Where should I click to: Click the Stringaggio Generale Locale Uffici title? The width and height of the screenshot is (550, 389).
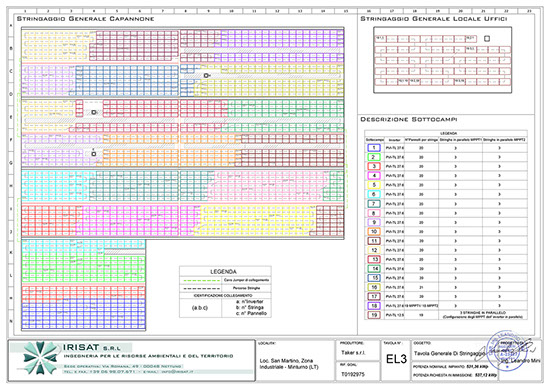tap(434, 19)
